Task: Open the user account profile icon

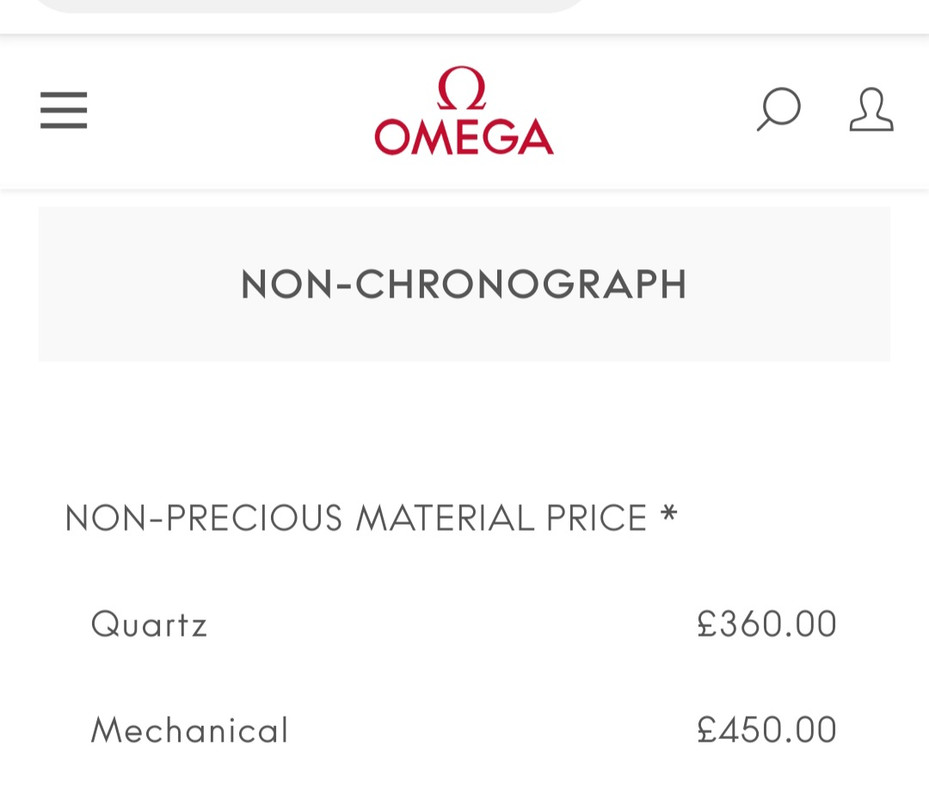Action: tap(871, 110)
